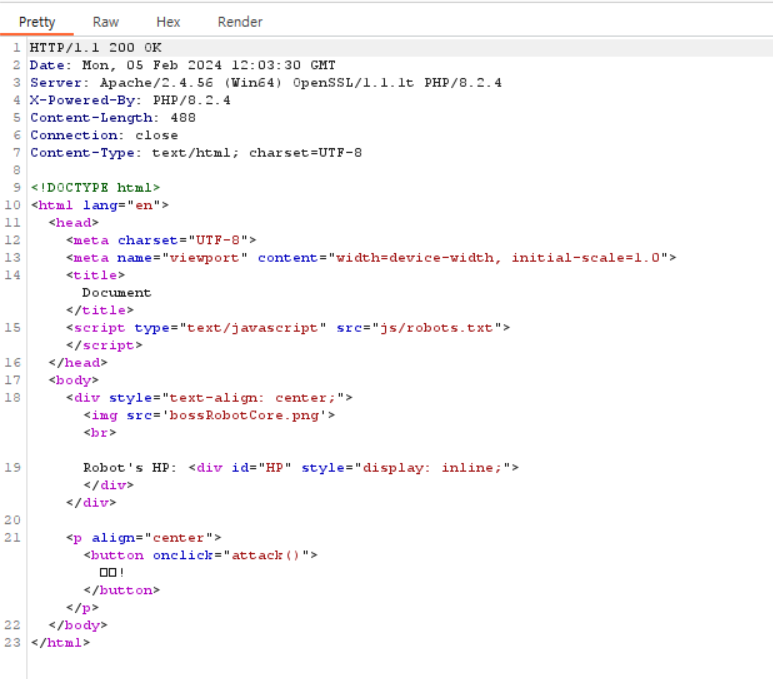Click the opening <head> tag

point(73,223)
